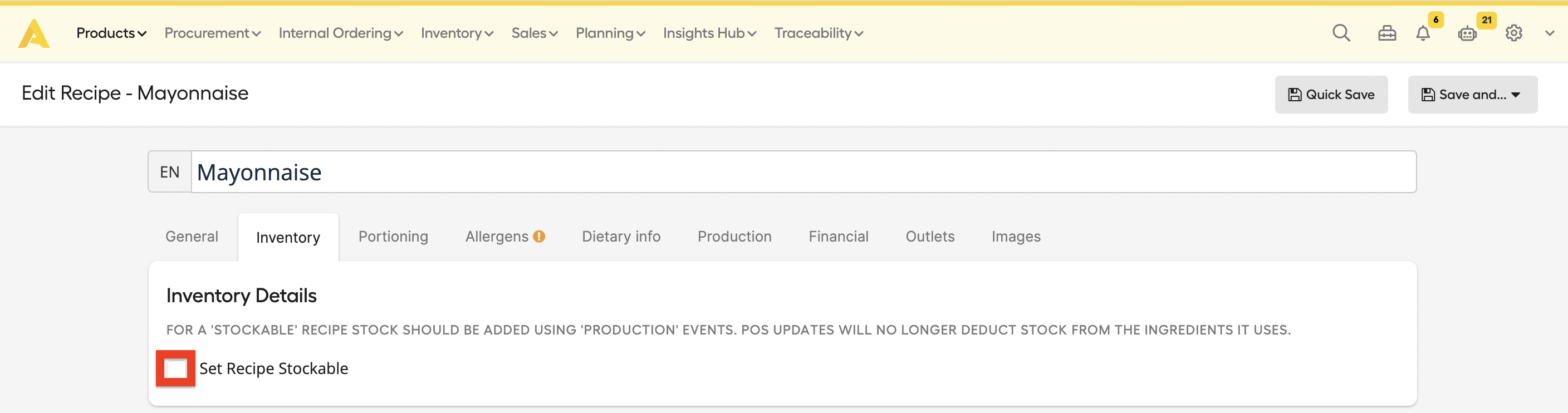1568x413 pixels.
Task: Switch to the Outlets tab
Action: click(929, 237)
